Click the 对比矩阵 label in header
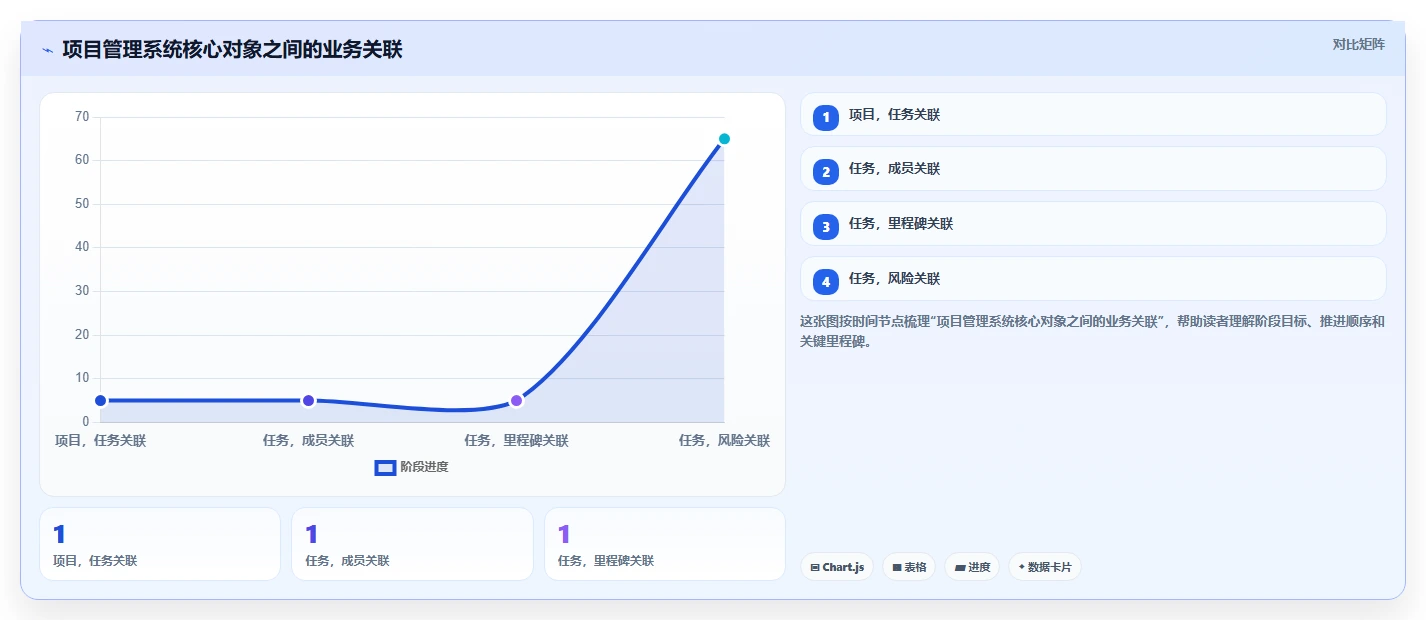This screenshot has width=1426, height=620. point(1358,44)
